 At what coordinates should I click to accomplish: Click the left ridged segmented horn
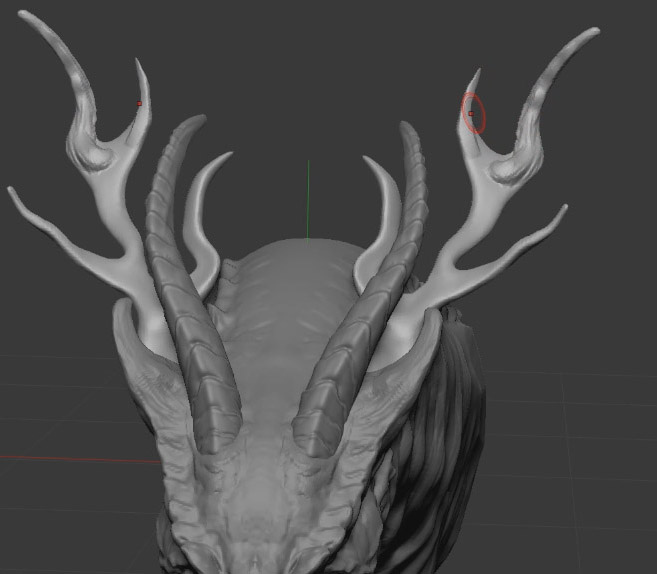(189, 293)
